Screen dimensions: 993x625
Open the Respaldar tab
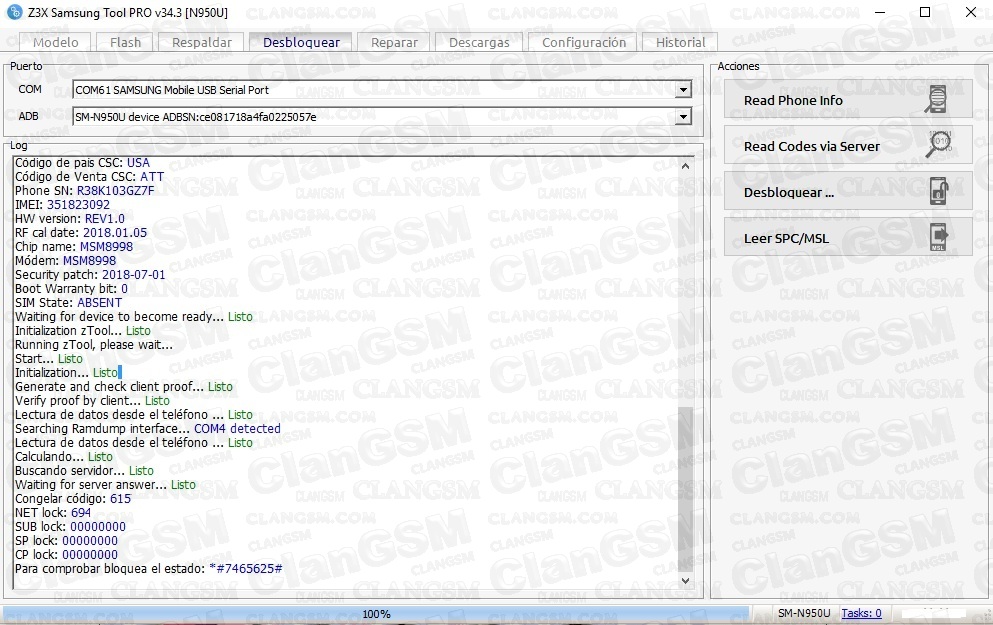(x=201, y=42)
